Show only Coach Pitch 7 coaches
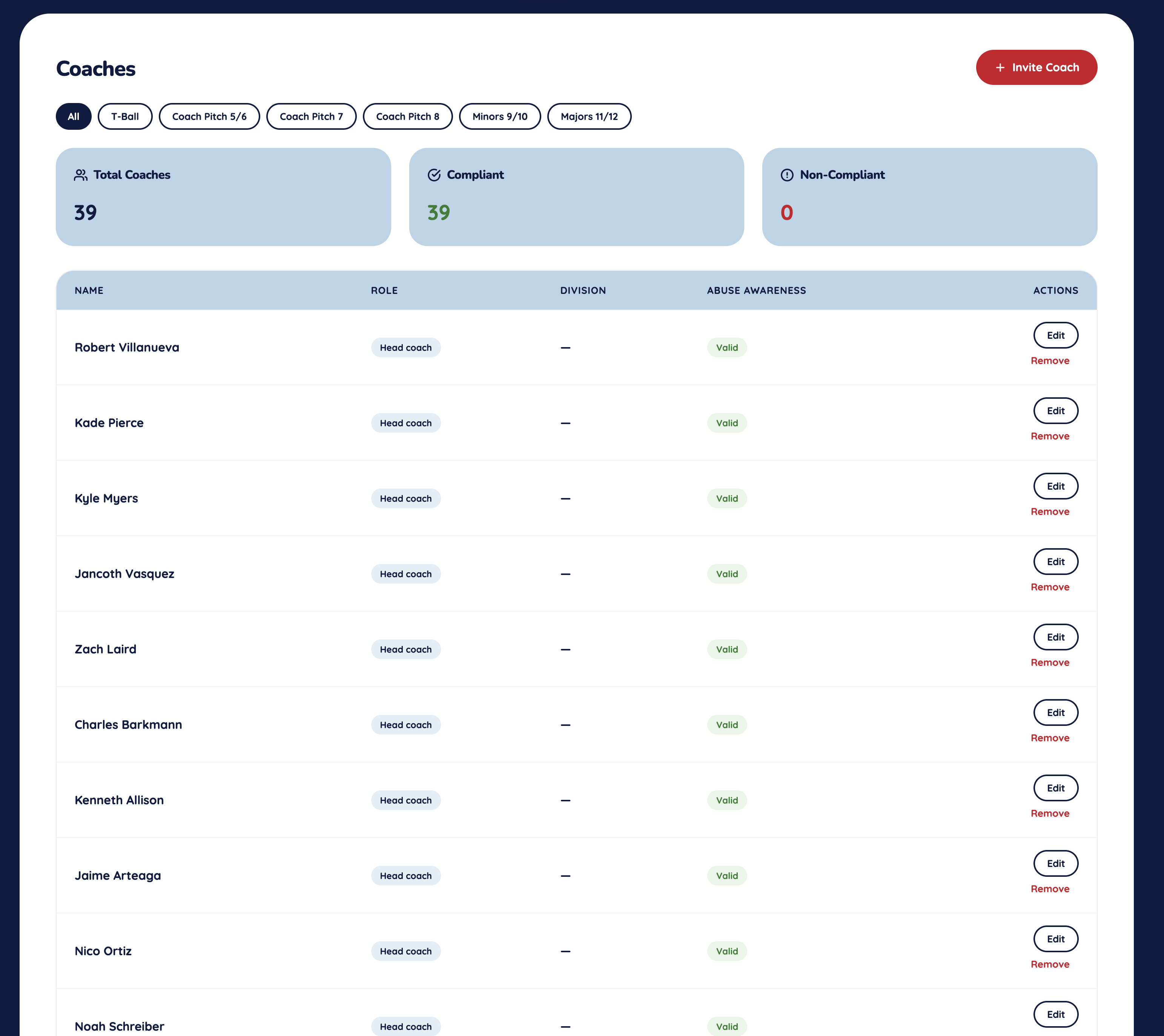 (311, 116)
